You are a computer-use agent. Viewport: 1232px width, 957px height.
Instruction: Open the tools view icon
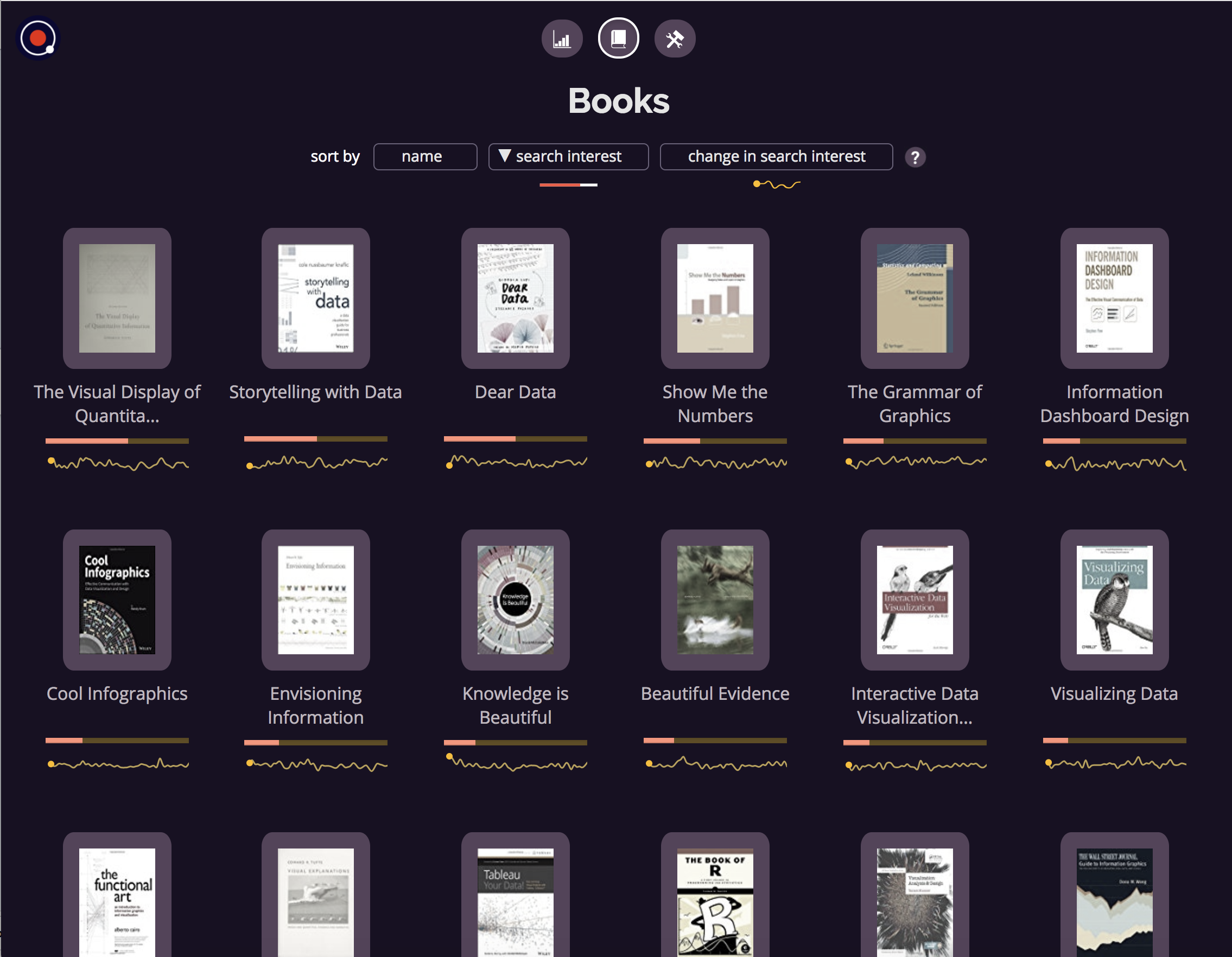pos(675,39)
